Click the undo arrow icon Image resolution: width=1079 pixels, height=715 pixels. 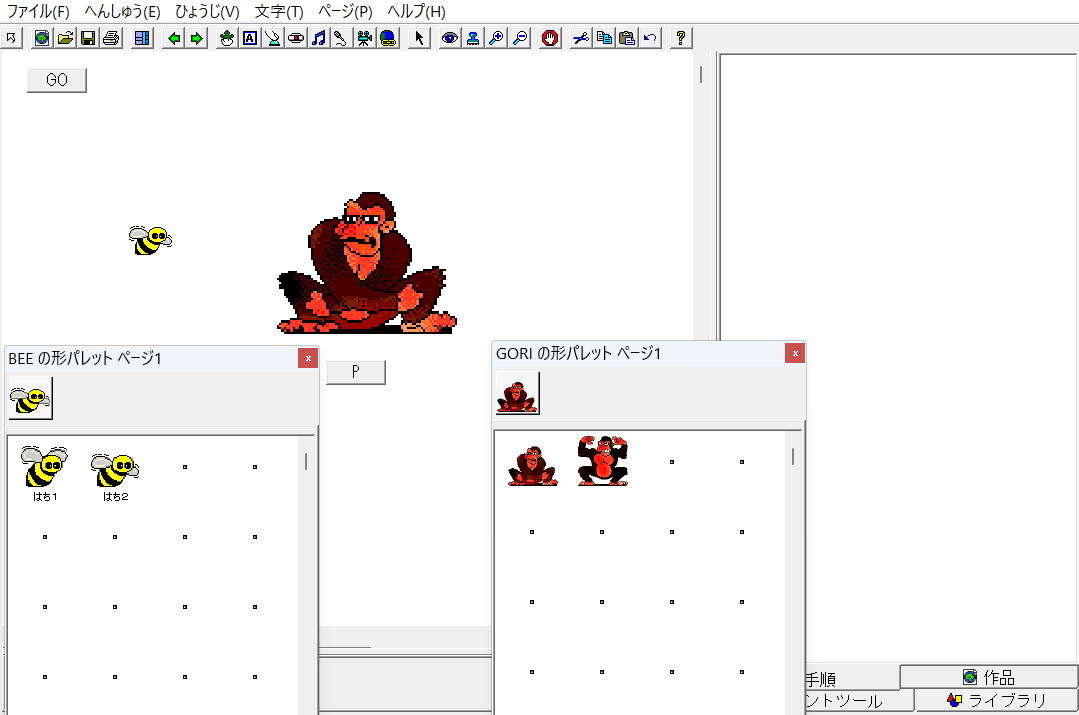[x=650, y=39]
